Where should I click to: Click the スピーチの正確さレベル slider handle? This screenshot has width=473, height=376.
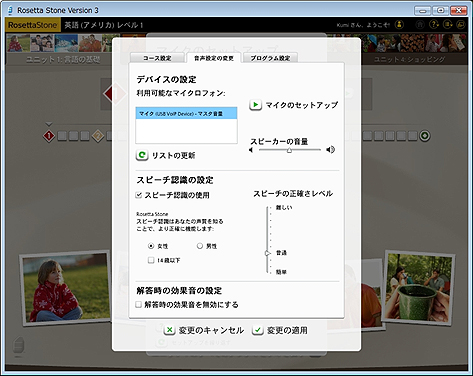point(267,253)
